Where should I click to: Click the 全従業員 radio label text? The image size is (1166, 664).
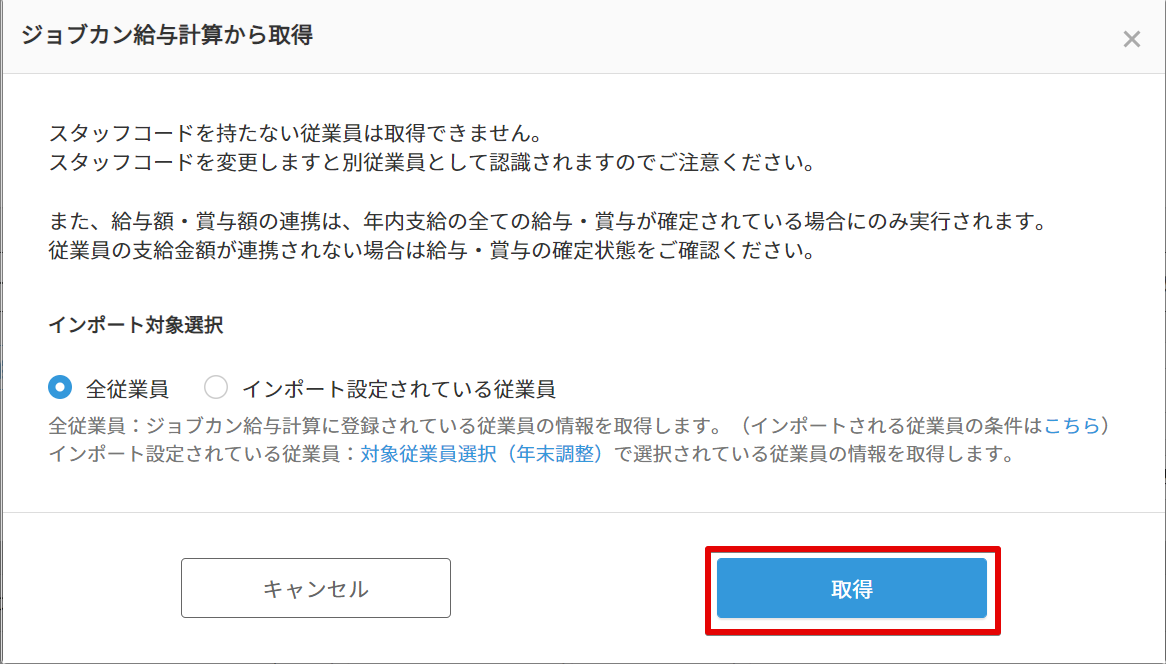(127, 388)
